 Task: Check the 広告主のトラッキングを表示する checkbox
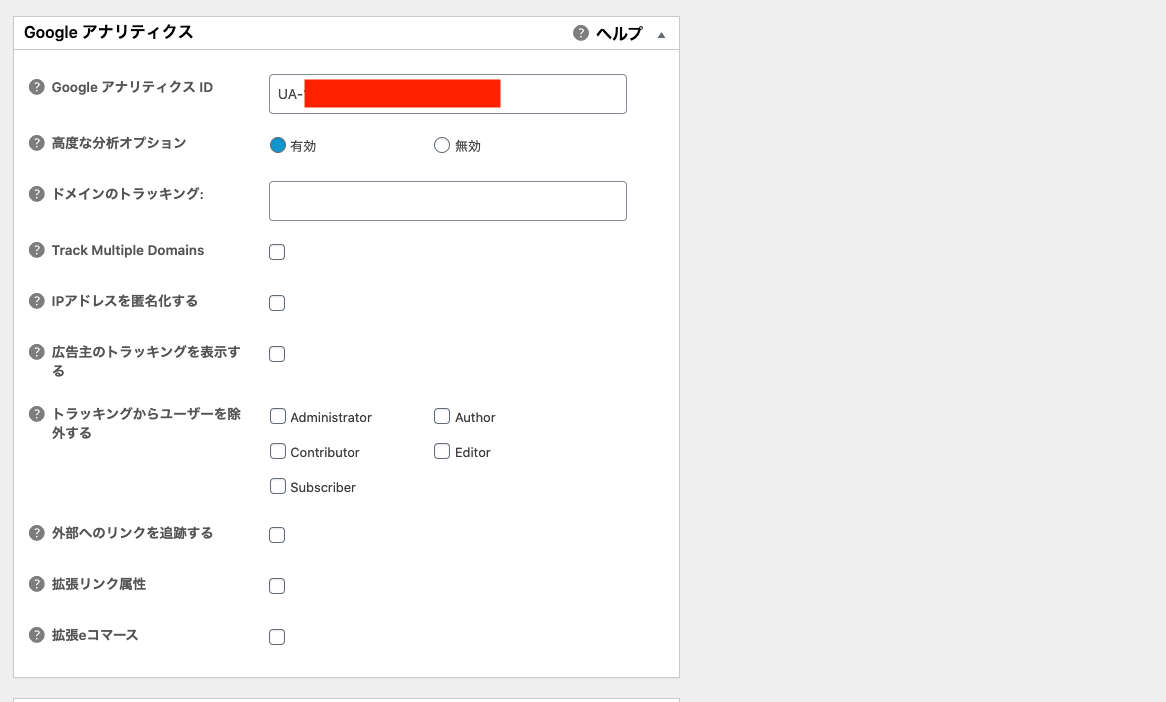pyautogui.click(x=277, y=354)
